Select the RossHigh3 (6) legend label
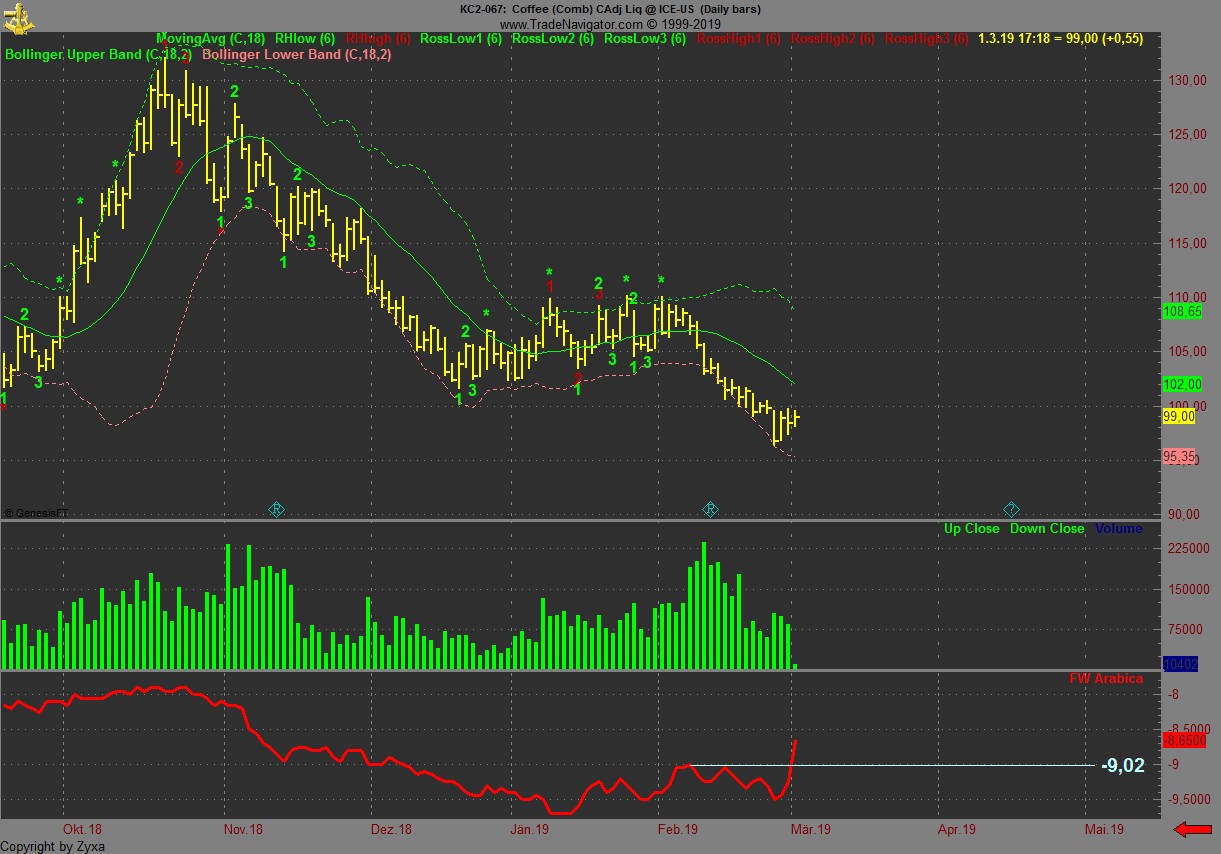The image size is (1221, 854). (x=927, y=39)
